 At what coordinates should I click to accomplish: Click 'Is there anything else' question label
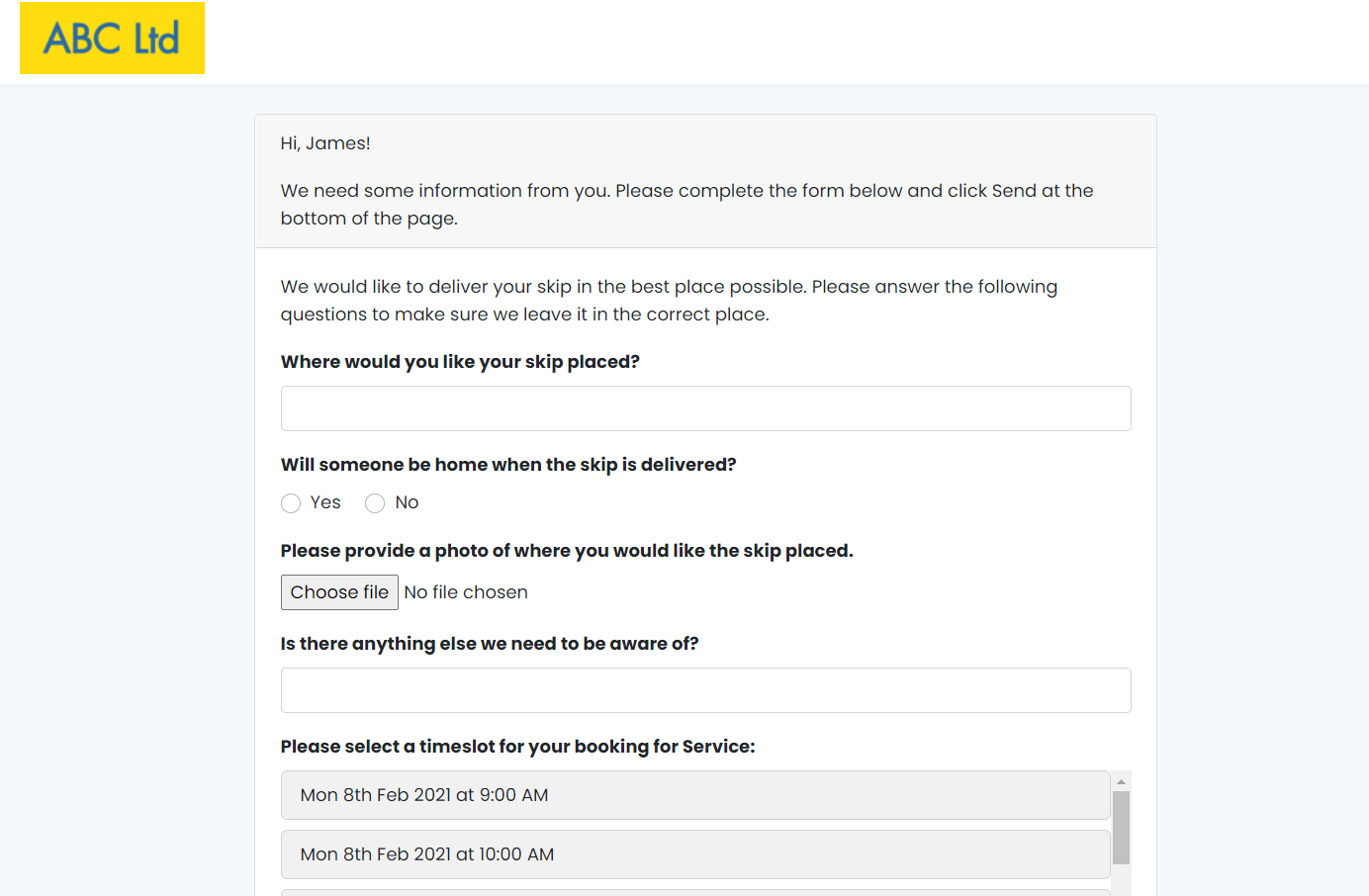click(x=490, y=644)
